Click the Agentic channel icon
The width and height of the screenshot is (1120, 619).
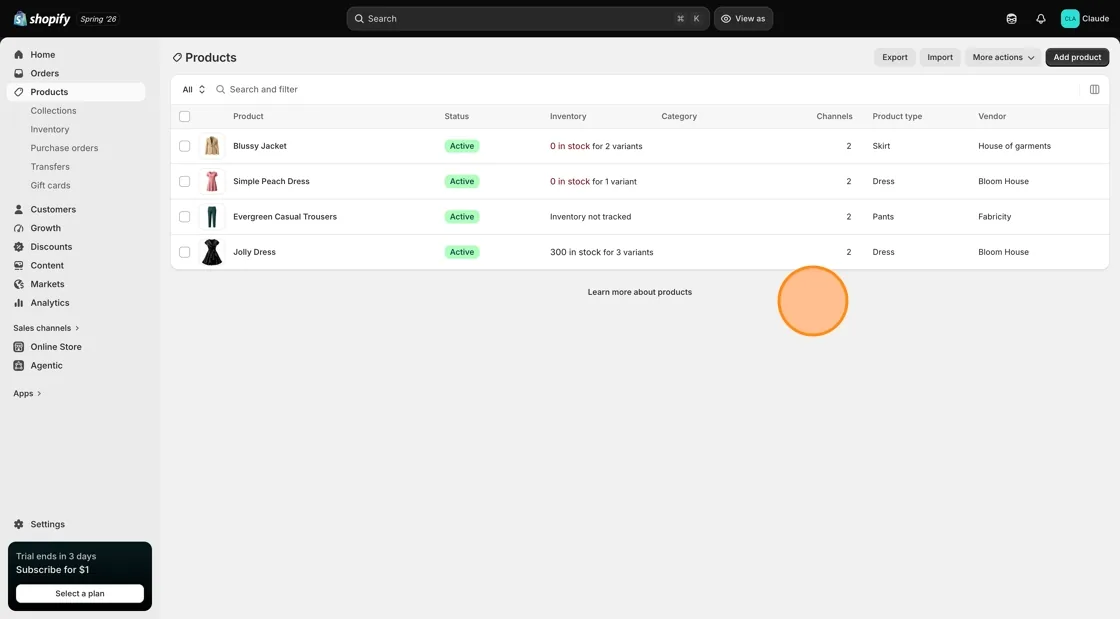[19, 365]
